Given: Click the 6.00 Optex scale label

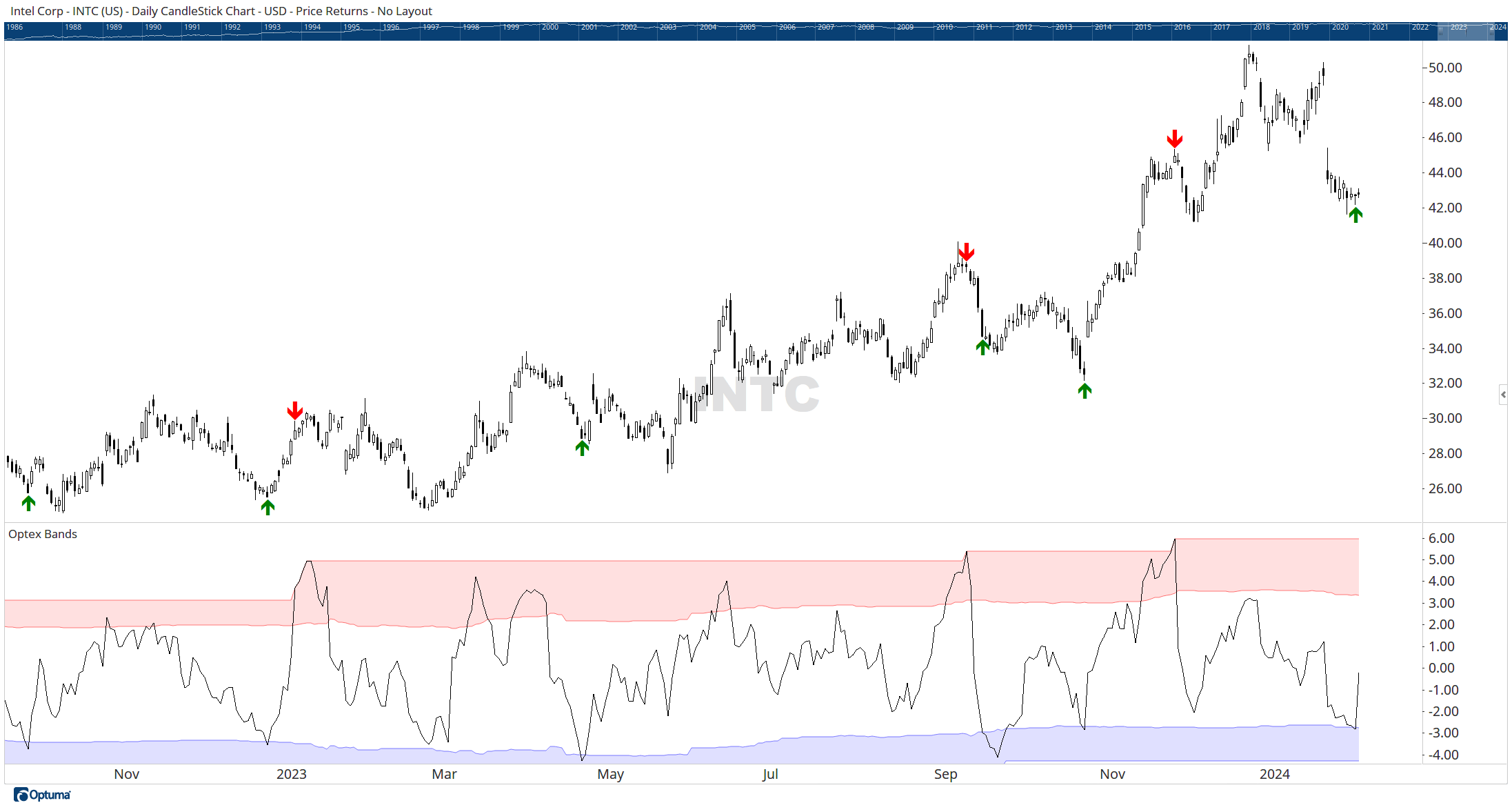Looking at the screenshot, I should 1442,538.
